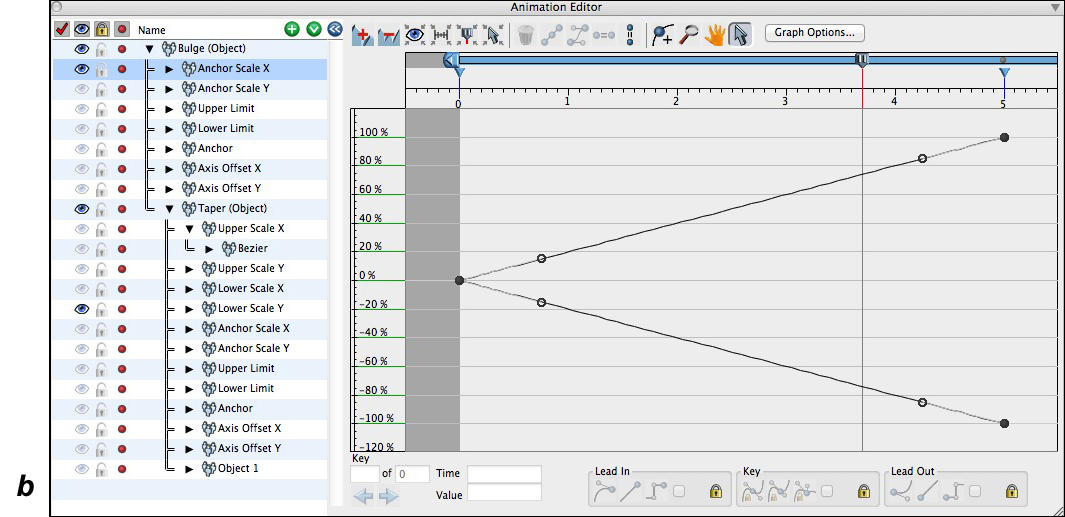Viewport: 1065px width, 517px height.
Task: Click the Lead In stepped tangent icon
Action: [x=657, y=491]
